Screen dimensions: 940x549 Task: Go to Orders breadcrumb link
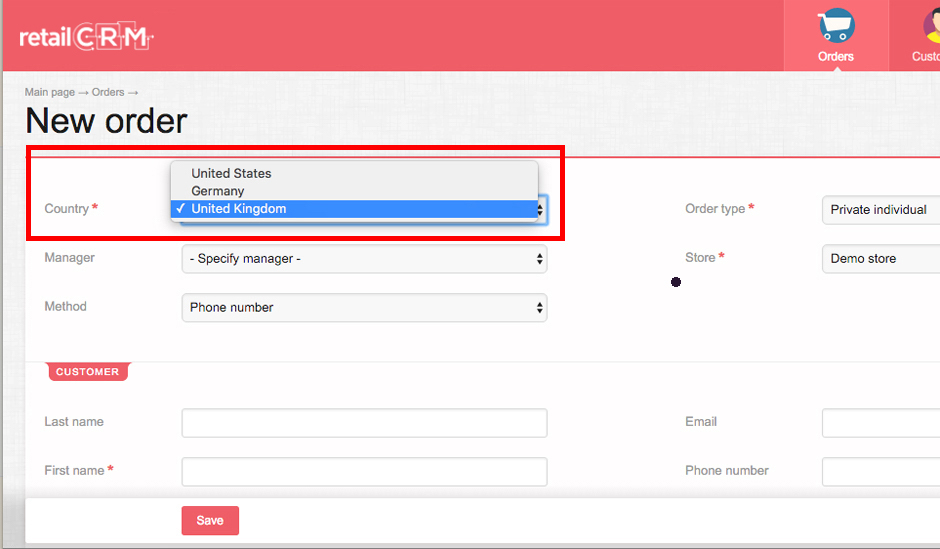click(108, 92)
